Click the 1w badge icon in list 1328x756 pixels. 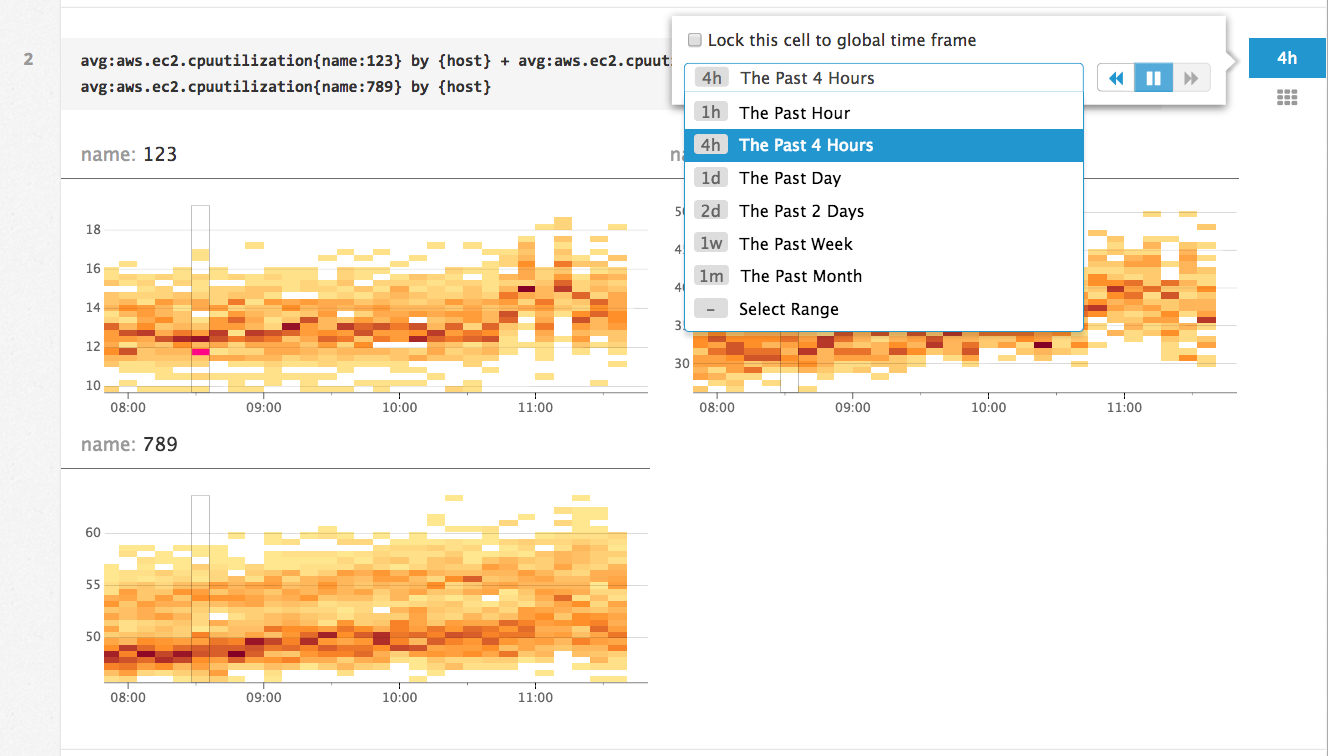(x=711, y=244)
